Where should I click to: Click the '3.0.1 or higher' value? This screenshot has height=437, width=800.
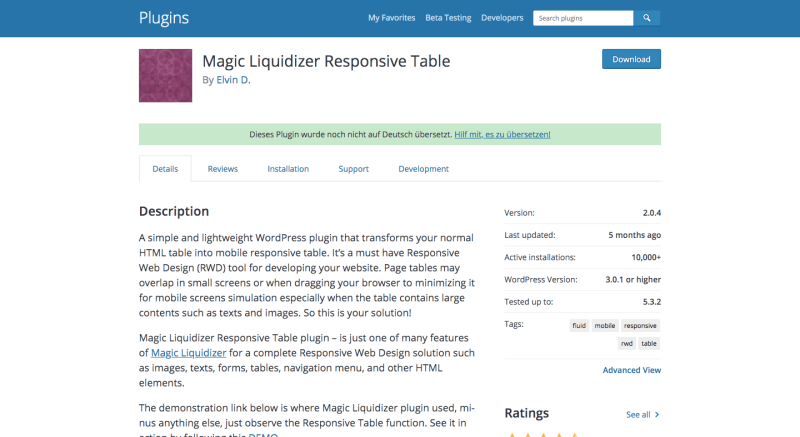pos(633,279)
